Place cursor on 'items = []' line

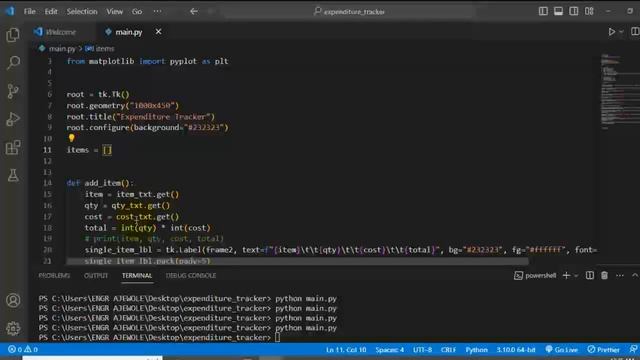point(89,150)
